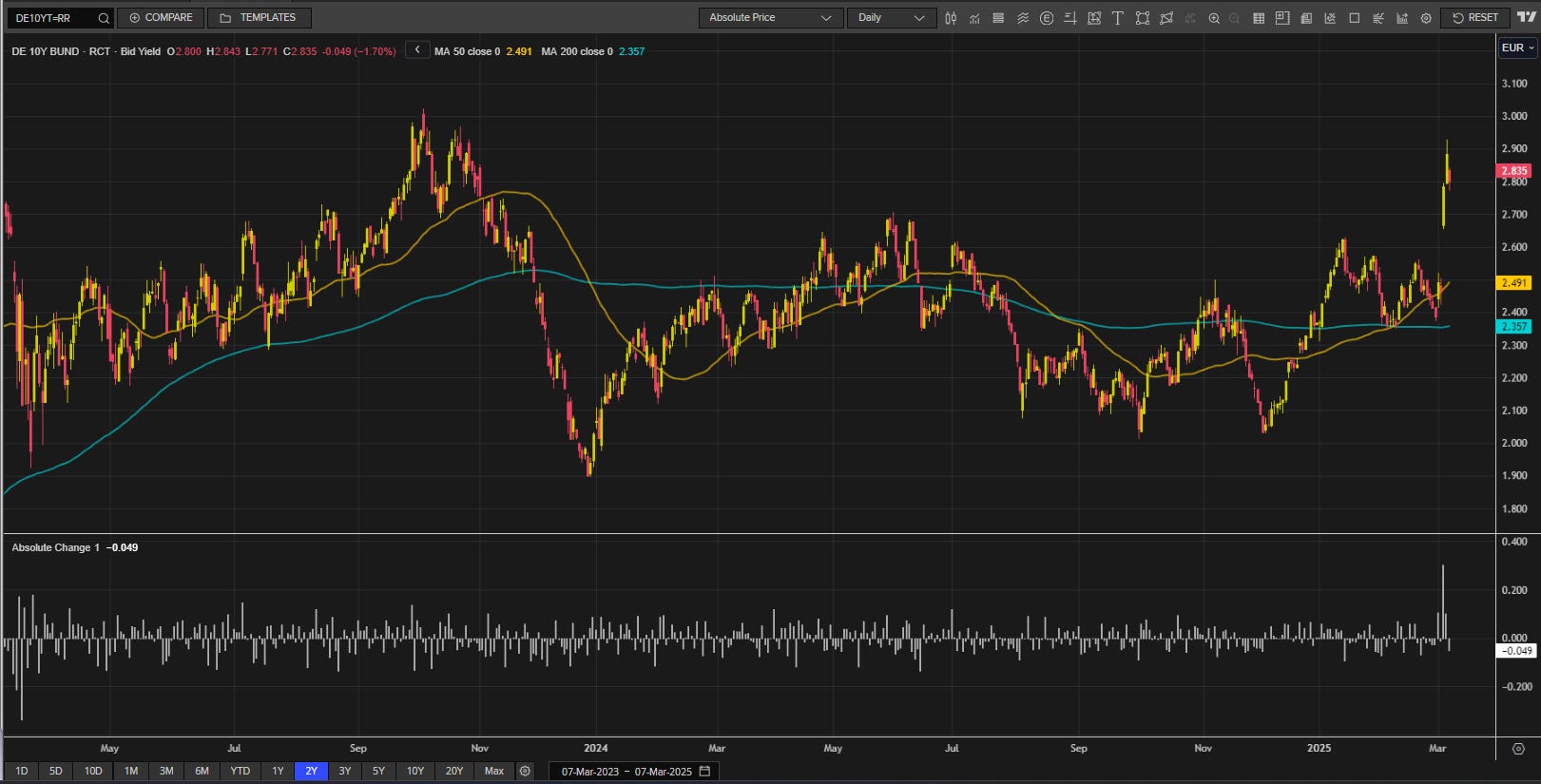Viewport: 1541px width, 784px height.
Task: Select the 3M time range
Action: (166, 771)
